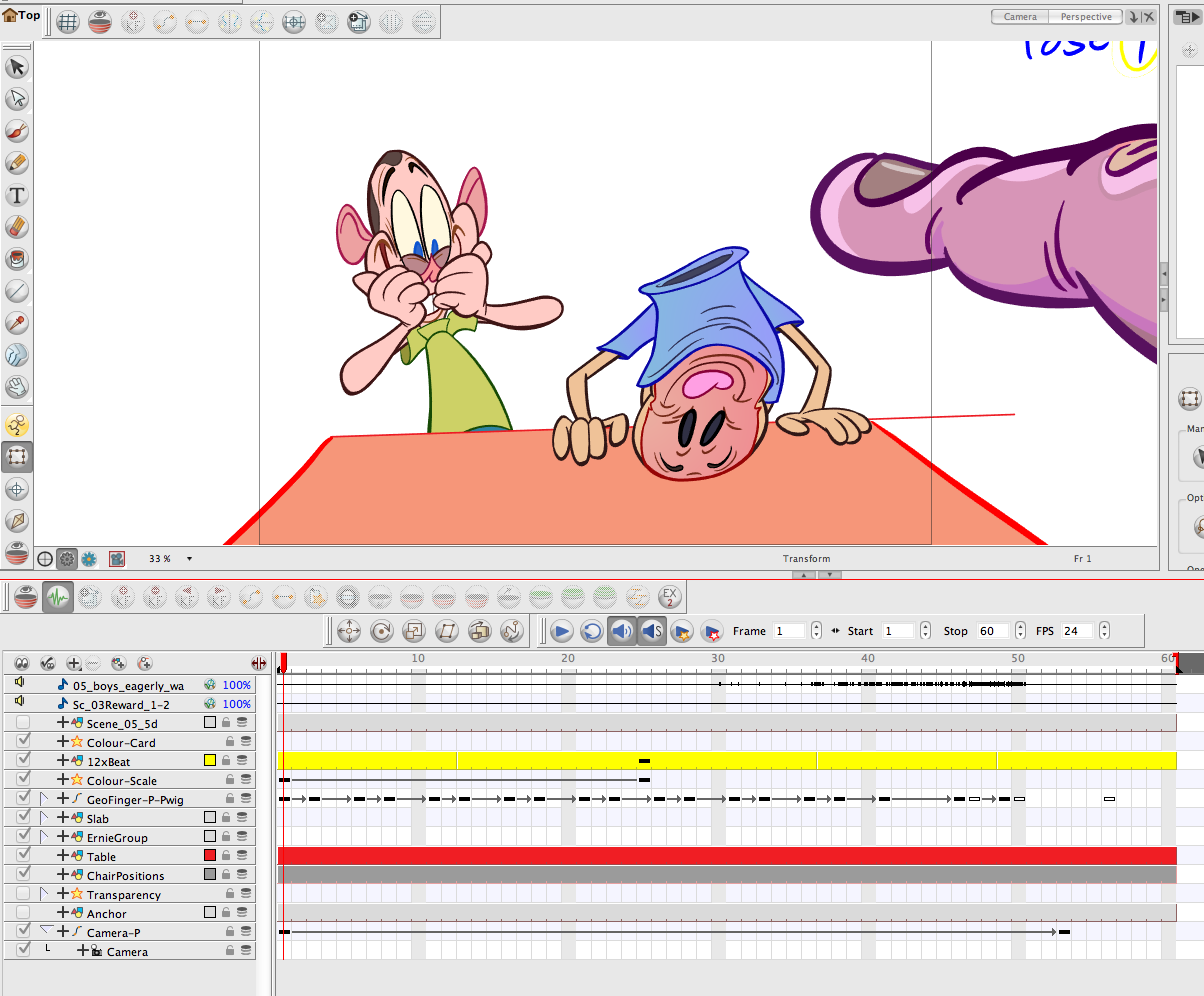The height and width of the screenshot is (996, 1204).
Task: Click the yellow 12xBeat colour swatch
Action: click(x=210, y=761)
